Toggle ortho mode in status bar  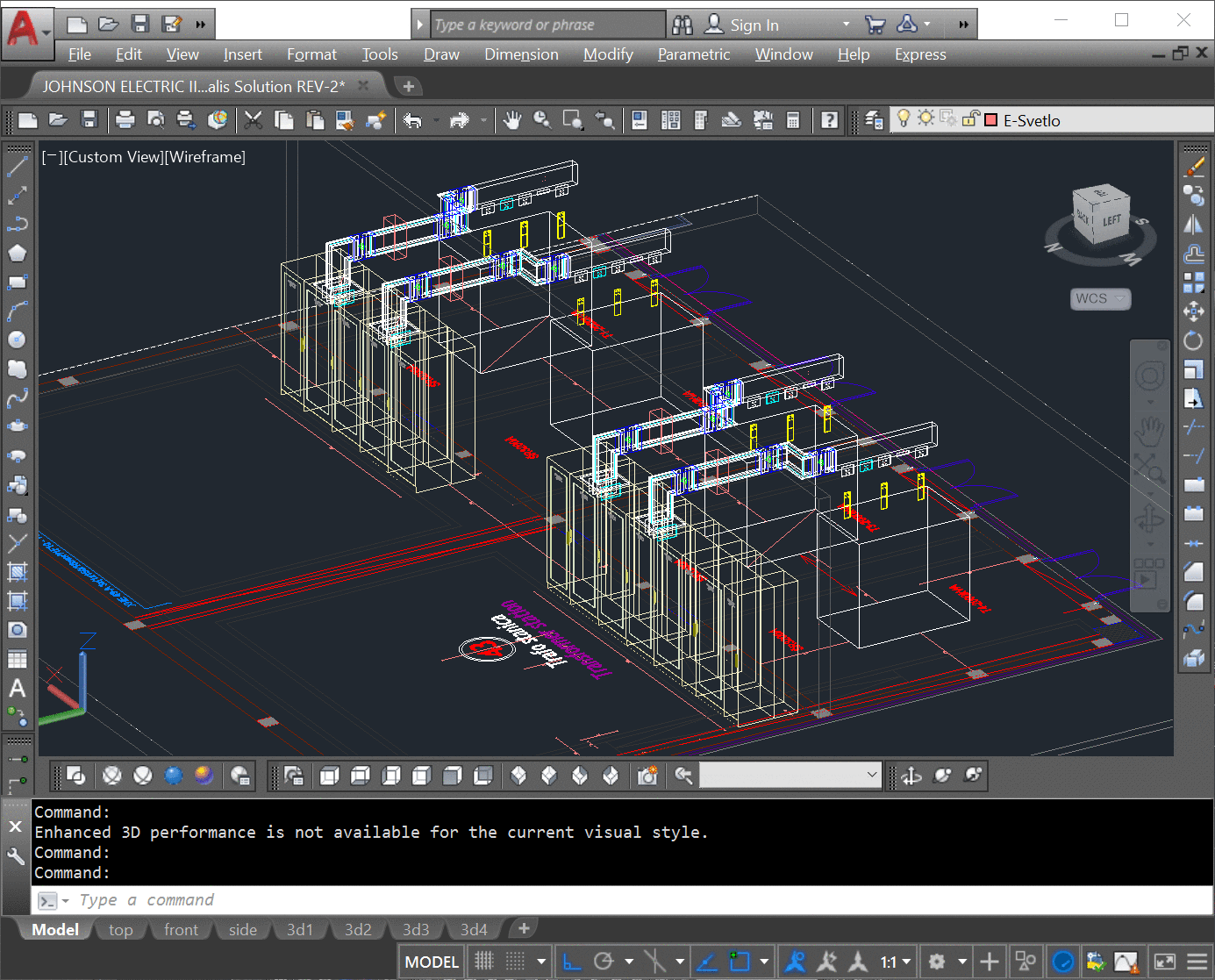(x=572, y=962)
